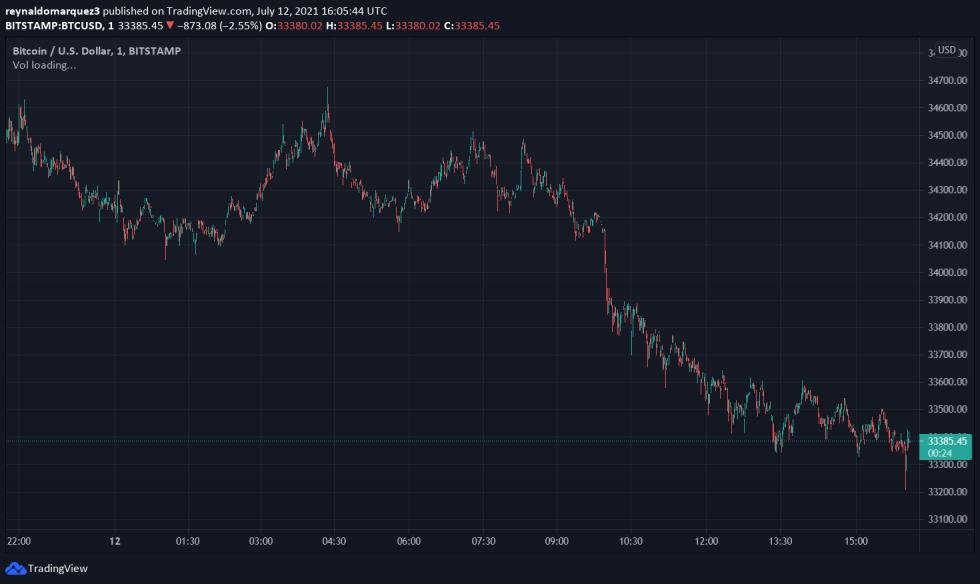Click the Bitcoin / U.S. Dollar chart legend
This screenshot has width=980, height=584.
click(x=96, y=50)
